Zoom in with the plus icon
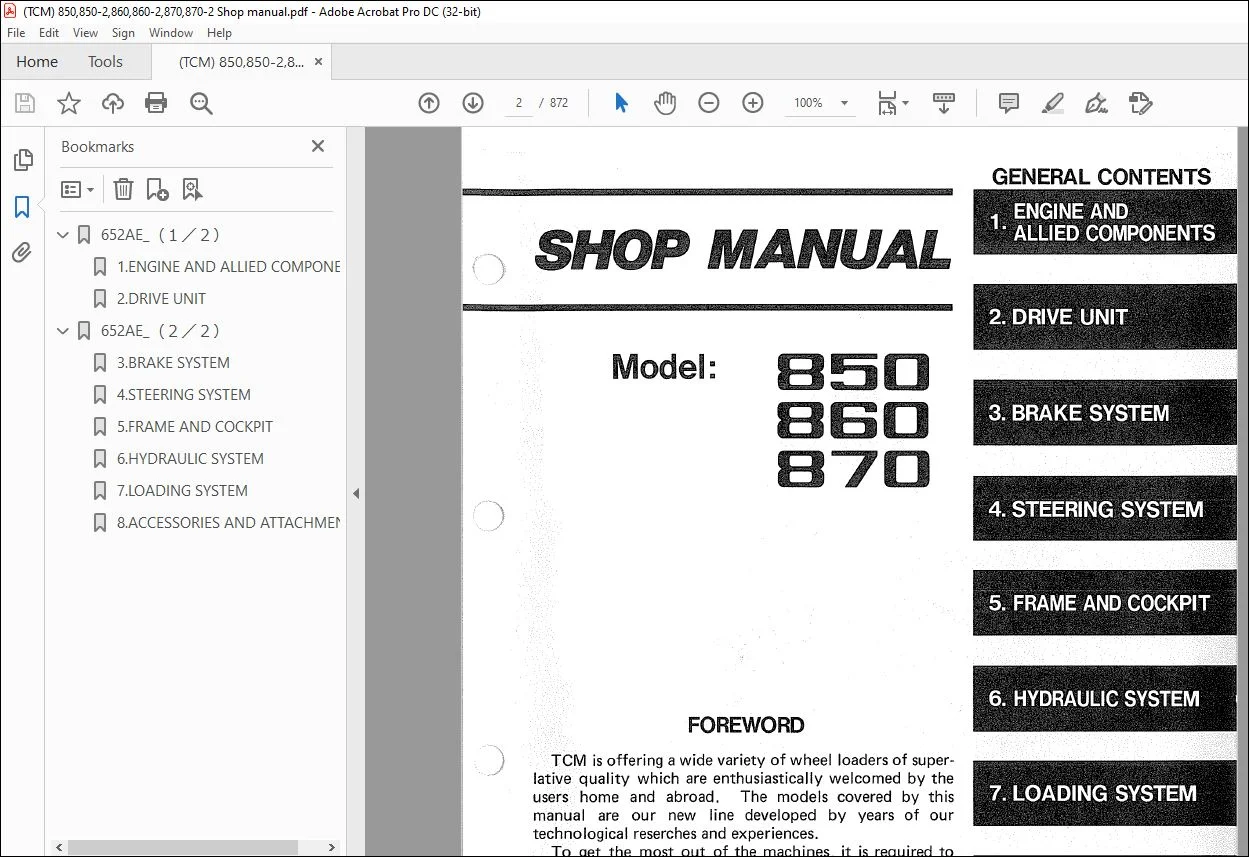 pyautogui.click(x=753, y=103)
